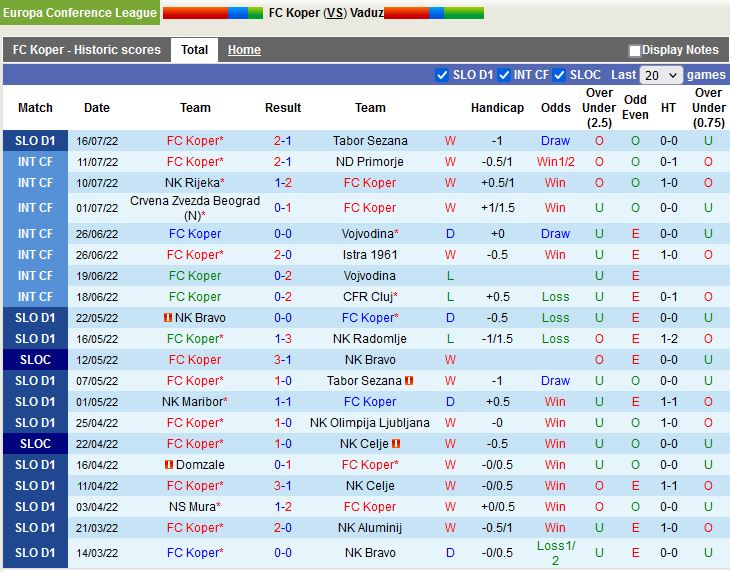Image resolution: width=730 pixels, height=572 pixels.
Task: Click red card icon beside NK Bravo 22/05/22
Action: tap(168, 317)
